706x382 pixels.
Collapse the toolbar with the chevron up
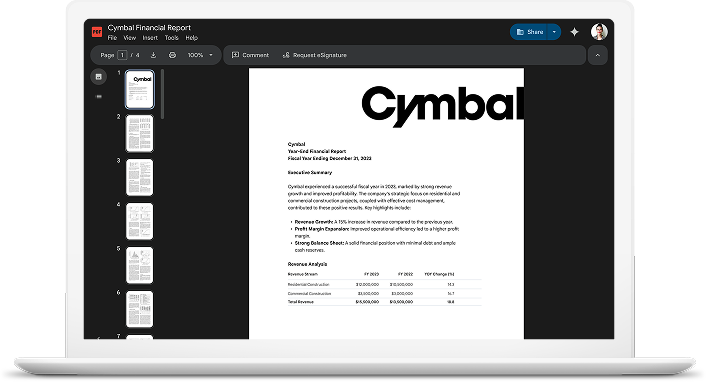[x=597, y=55]
